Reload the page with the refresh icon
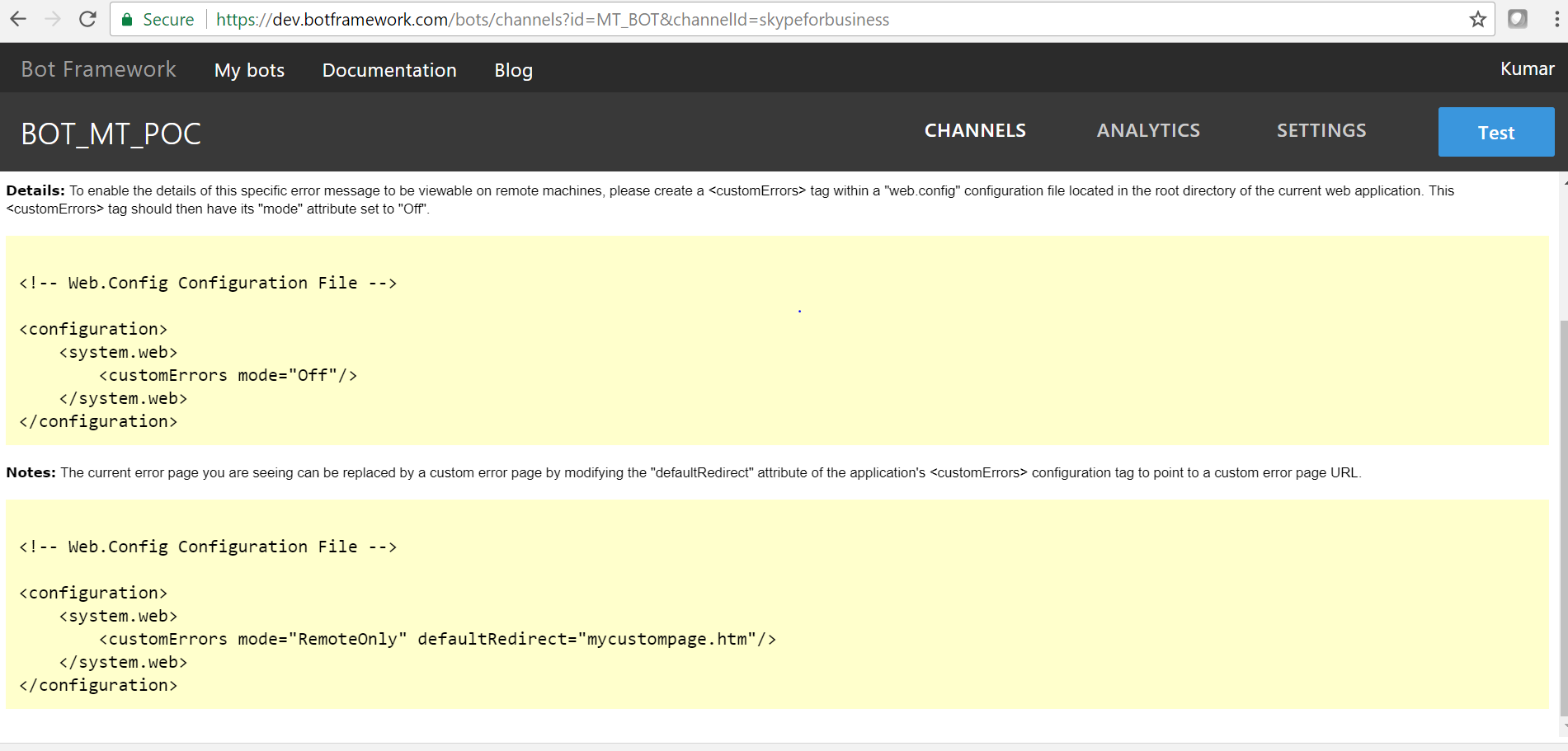 click(x=87, y=18)
